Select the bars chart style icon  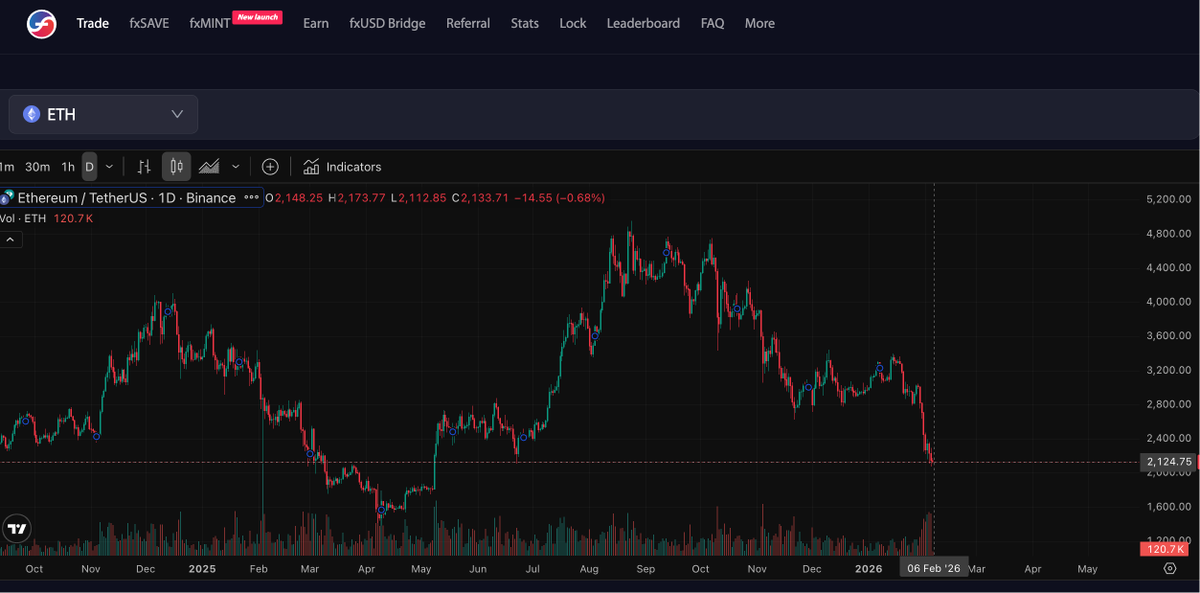pyautogui.click(x=144, y=167)
